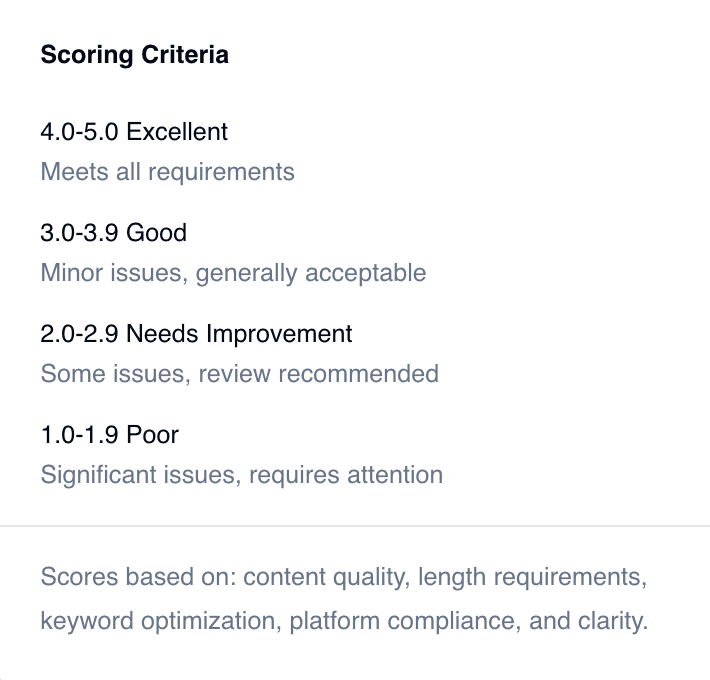Click the "3.0-3.9" score range
The width and height of the screenshot is (710, 680).
[80, 233]
